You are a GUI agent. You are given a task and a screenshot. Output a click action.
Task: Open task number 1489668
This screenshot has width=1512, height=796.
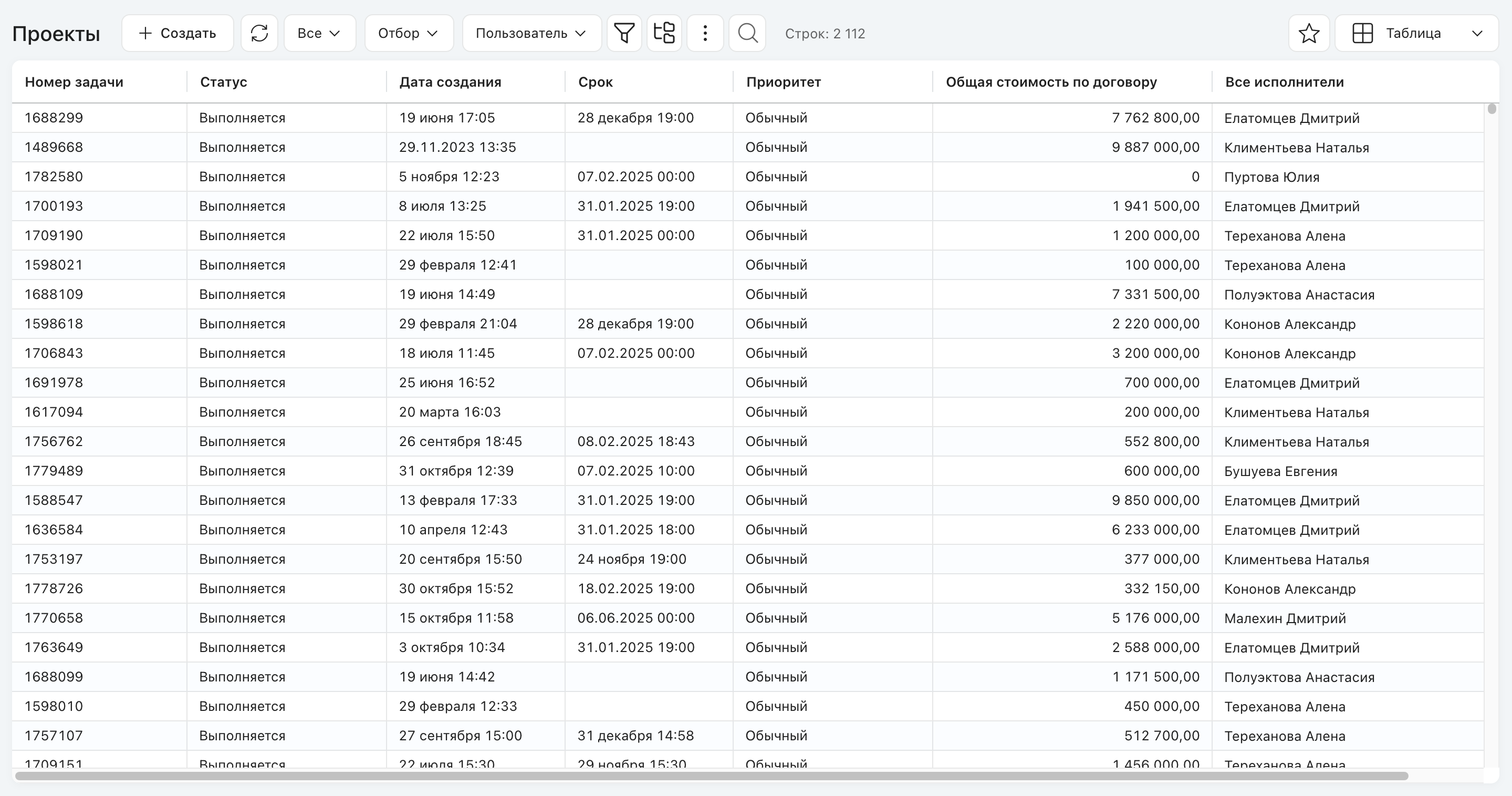point(54,147)
